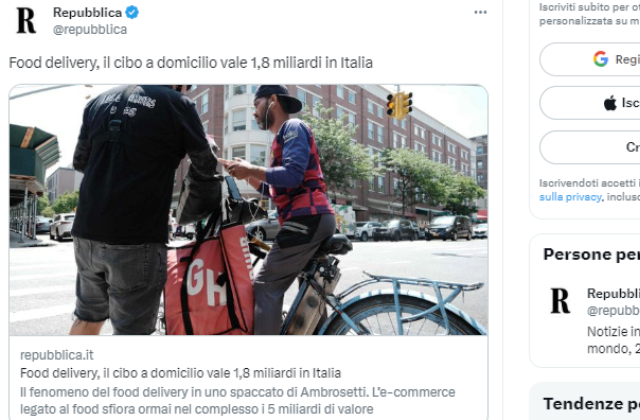
Task: Sign up with the Apple button
Action: tap(590, 103)
